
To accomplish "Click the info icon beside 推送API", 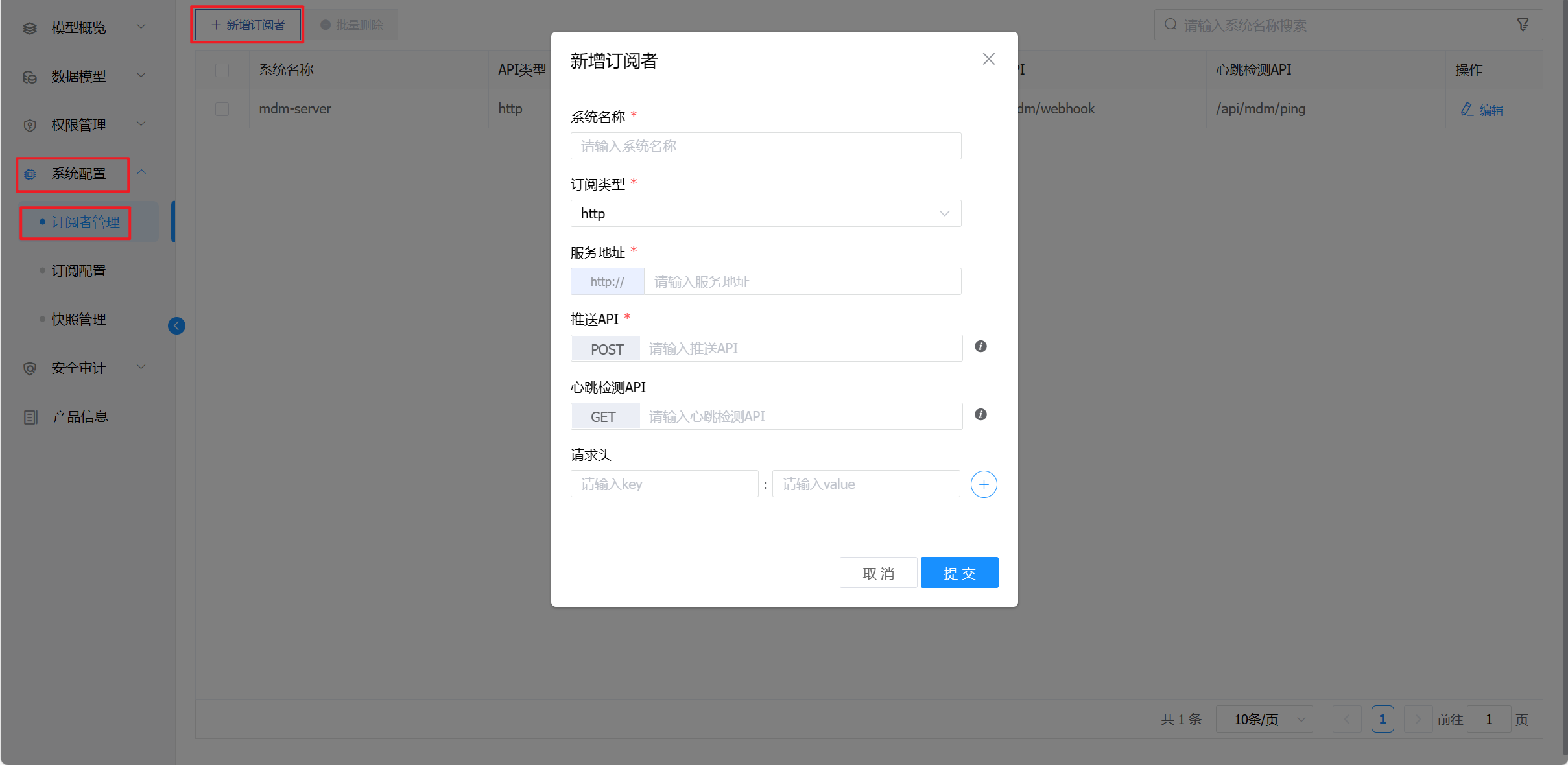I will [x=980, y=346].
